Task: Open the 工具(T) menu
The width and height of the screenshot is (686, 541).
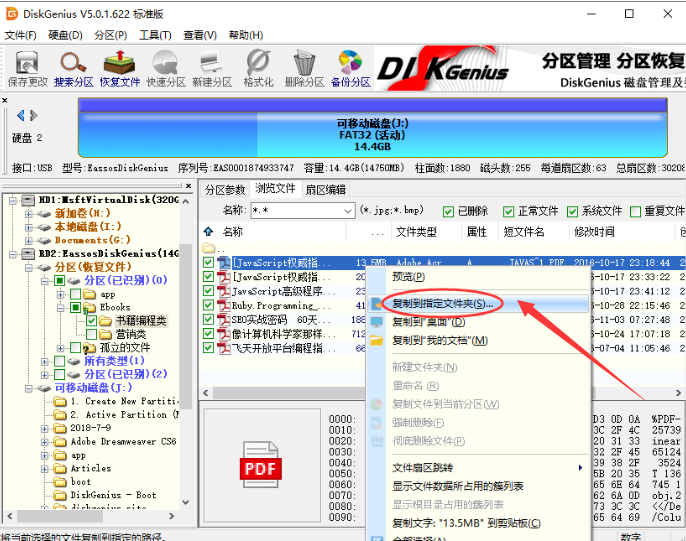Action: (155, 35)
